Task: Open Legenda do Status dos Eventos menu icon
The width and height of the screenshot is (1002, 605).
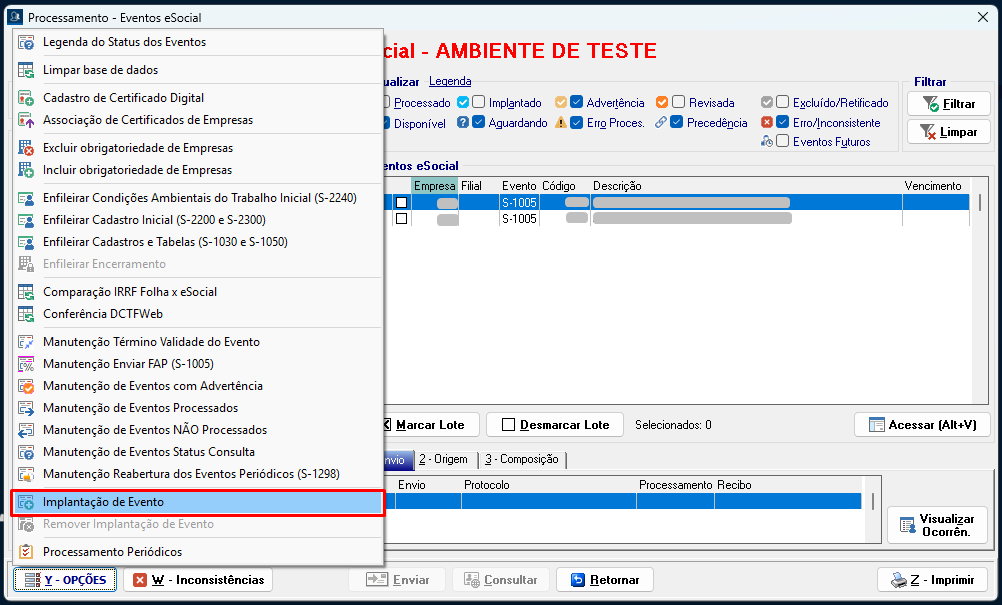Action: point(26,42)
